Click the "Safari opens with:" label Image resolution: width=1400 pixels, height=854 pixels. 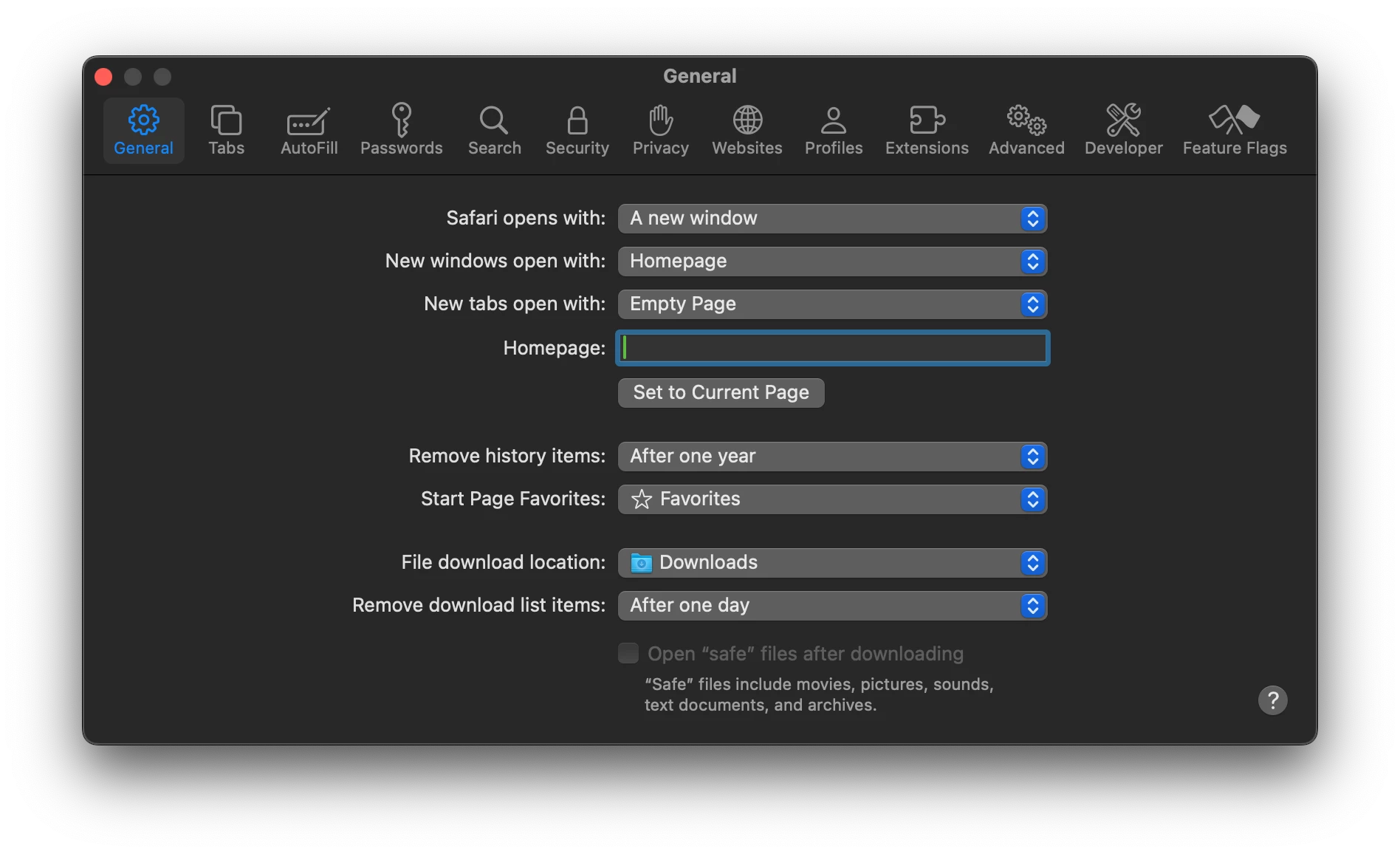point(526,218)
